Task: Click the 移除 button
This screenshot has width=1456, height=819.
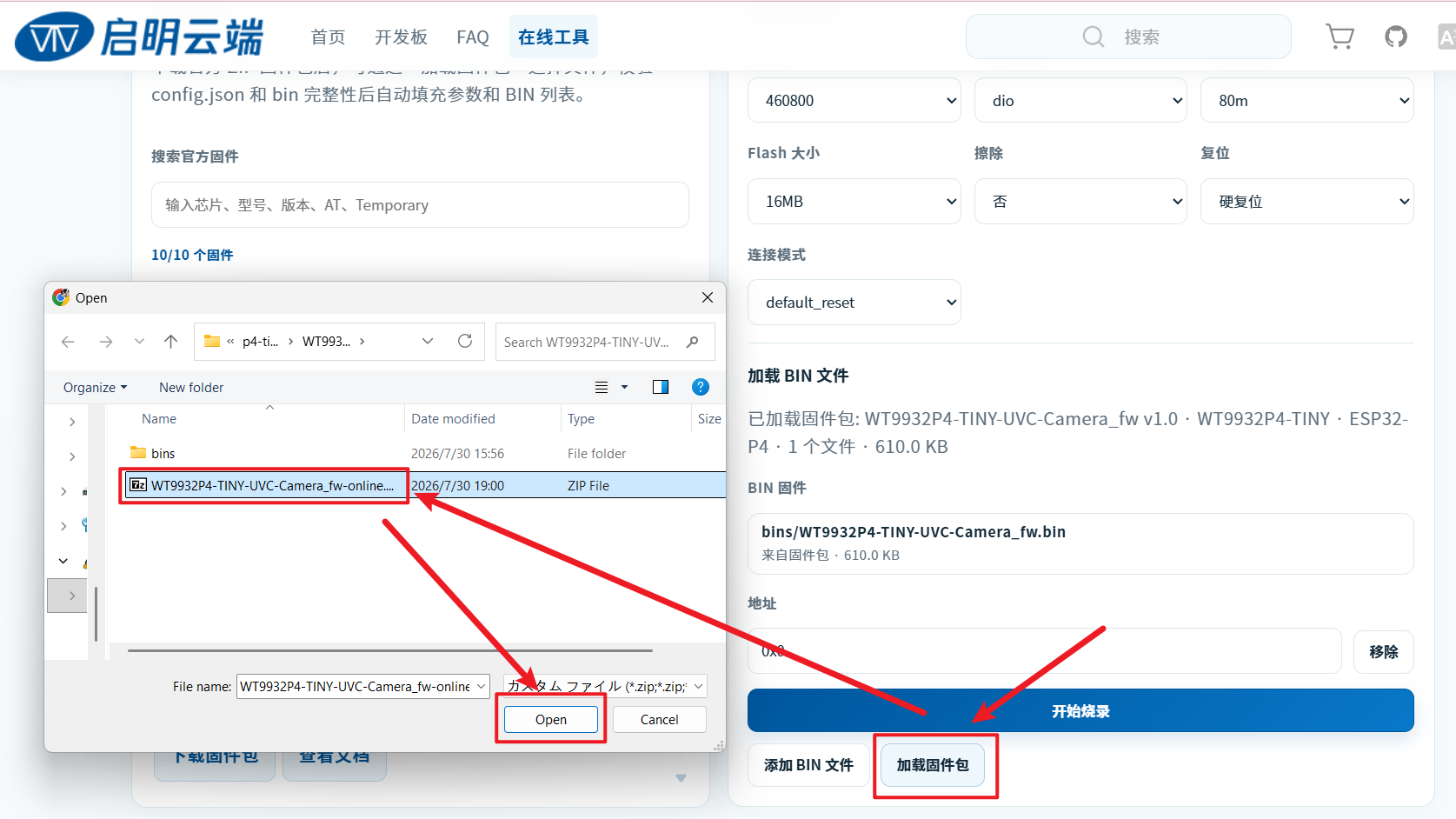Action: [x=1384, y=652]
